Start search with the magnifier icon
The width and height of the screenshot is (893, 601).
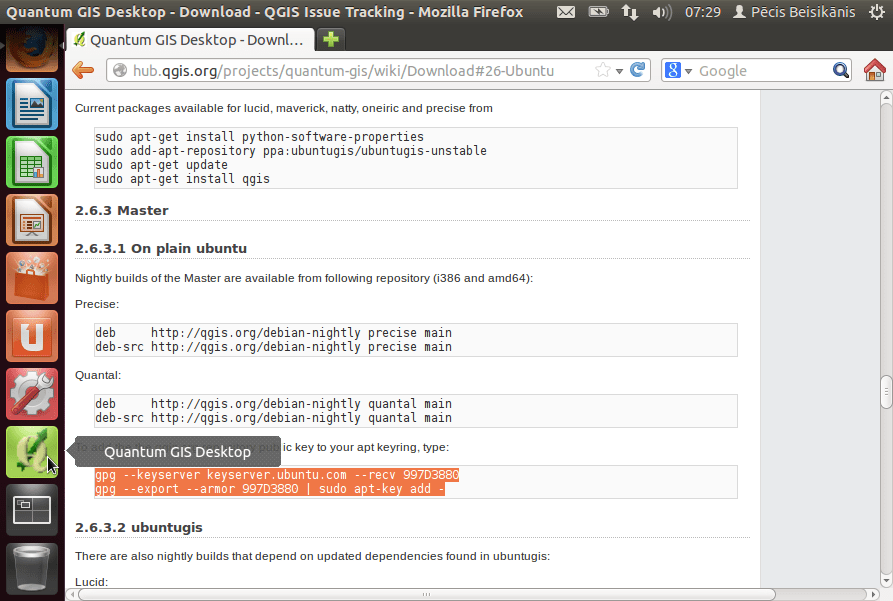841,71
